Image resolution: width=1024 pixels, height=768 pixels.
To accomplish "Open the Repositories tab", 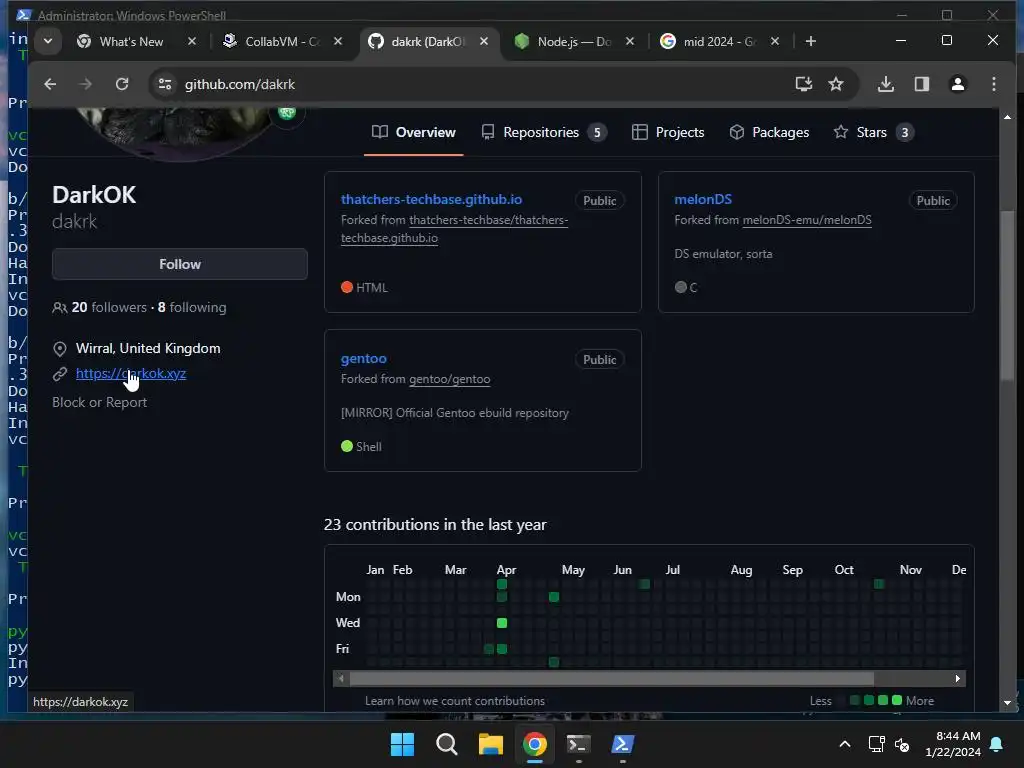I will click(x=543, y=133).
